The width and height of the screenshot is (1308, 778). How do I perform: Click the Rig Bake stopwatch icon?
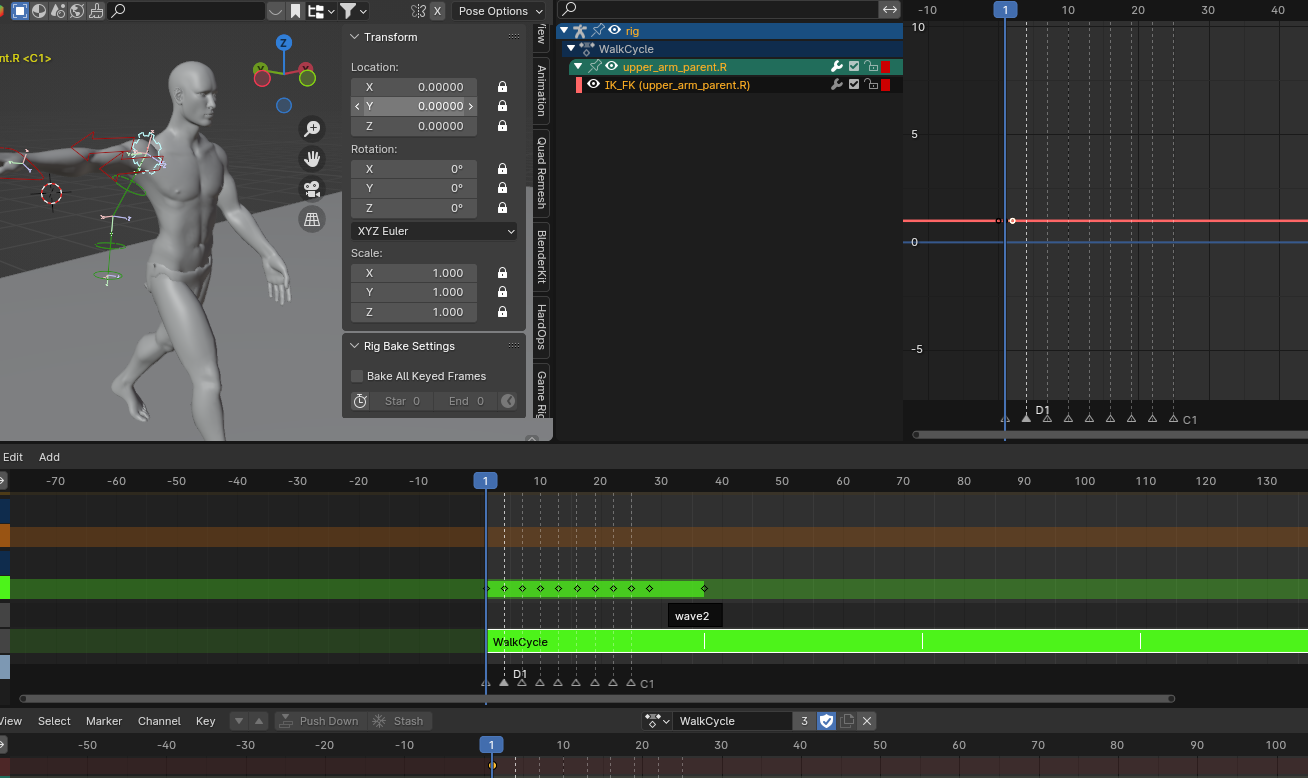360,401
